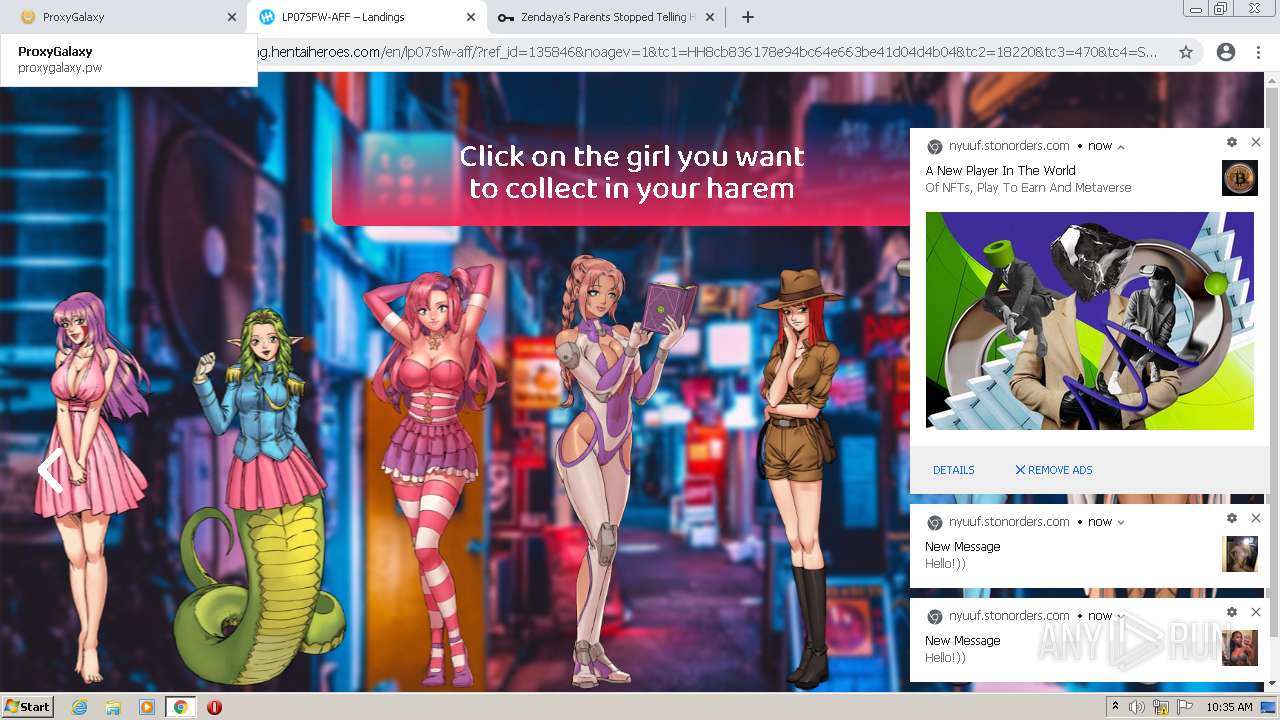Go to previous girl with left arrow
This screenshot has height=720, width=1280.
click(x=49, y=470)
